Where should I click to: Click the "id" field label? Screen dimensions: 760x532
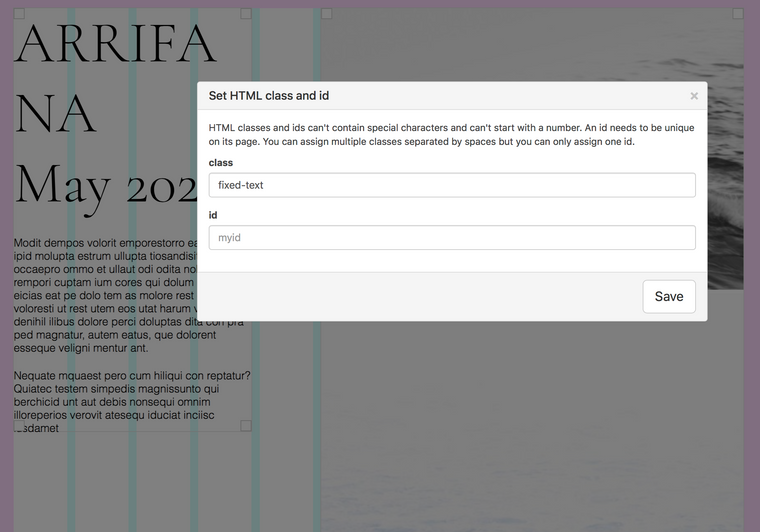[213, 215]
